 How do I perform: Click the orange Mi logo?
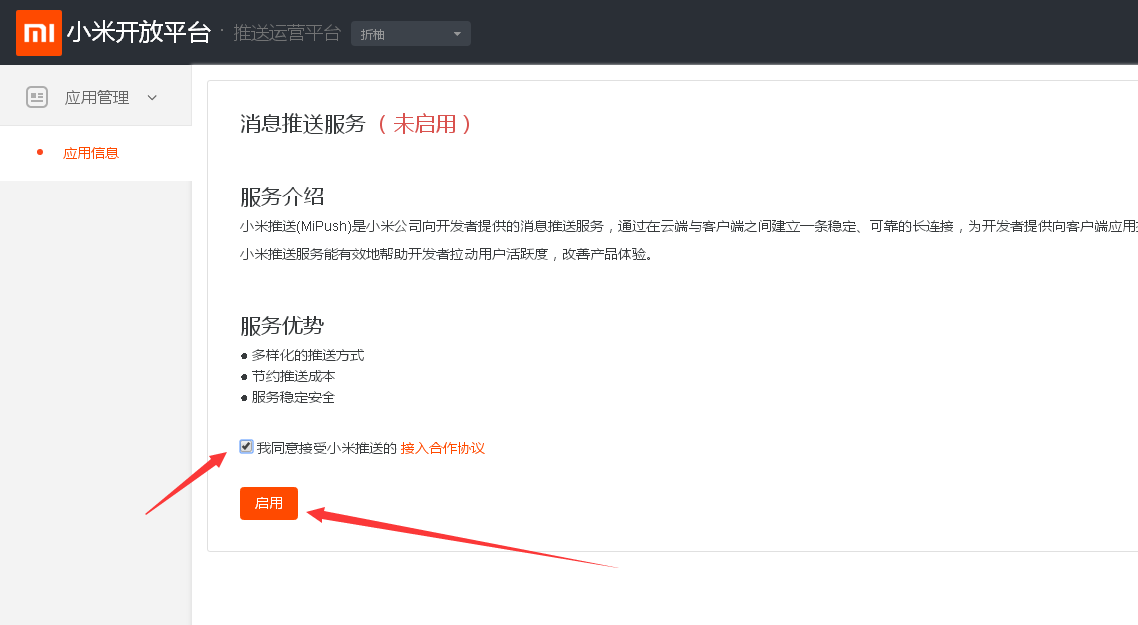[x=38, y=33]
